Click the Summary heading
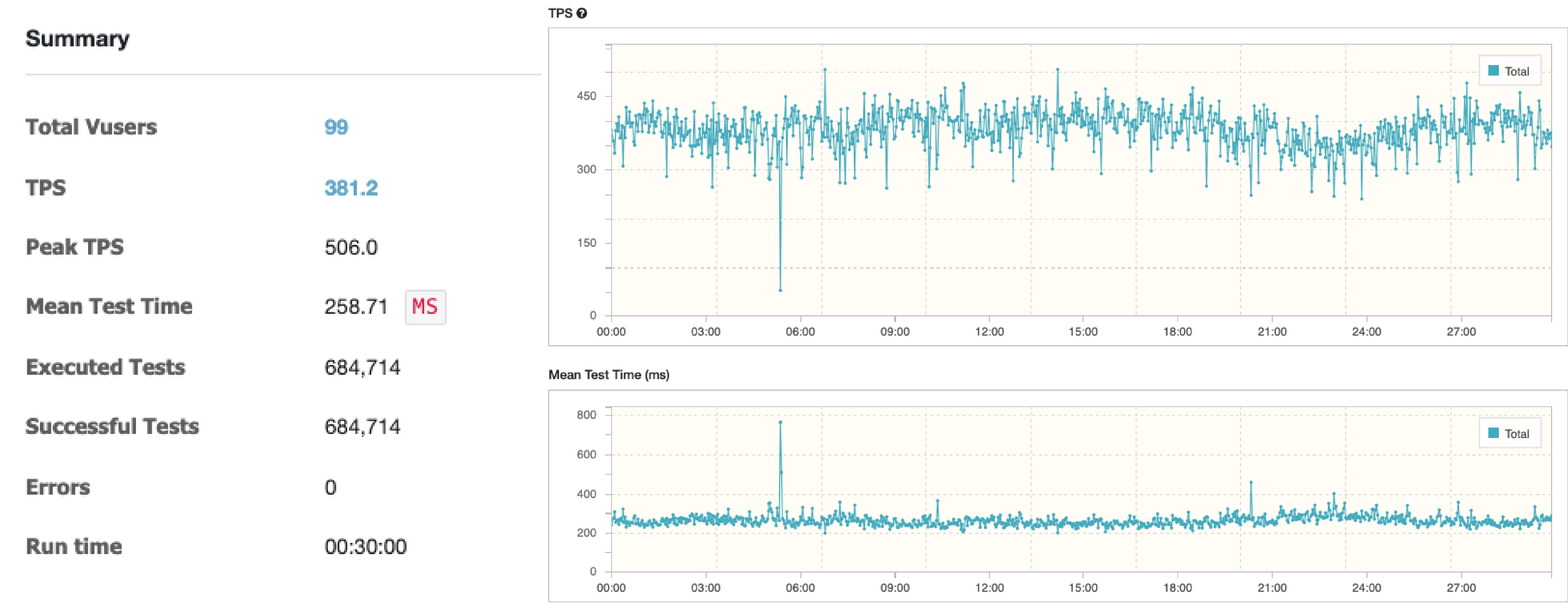The height and width of the screenshot is (613, 1568). (x=77, y=39)
